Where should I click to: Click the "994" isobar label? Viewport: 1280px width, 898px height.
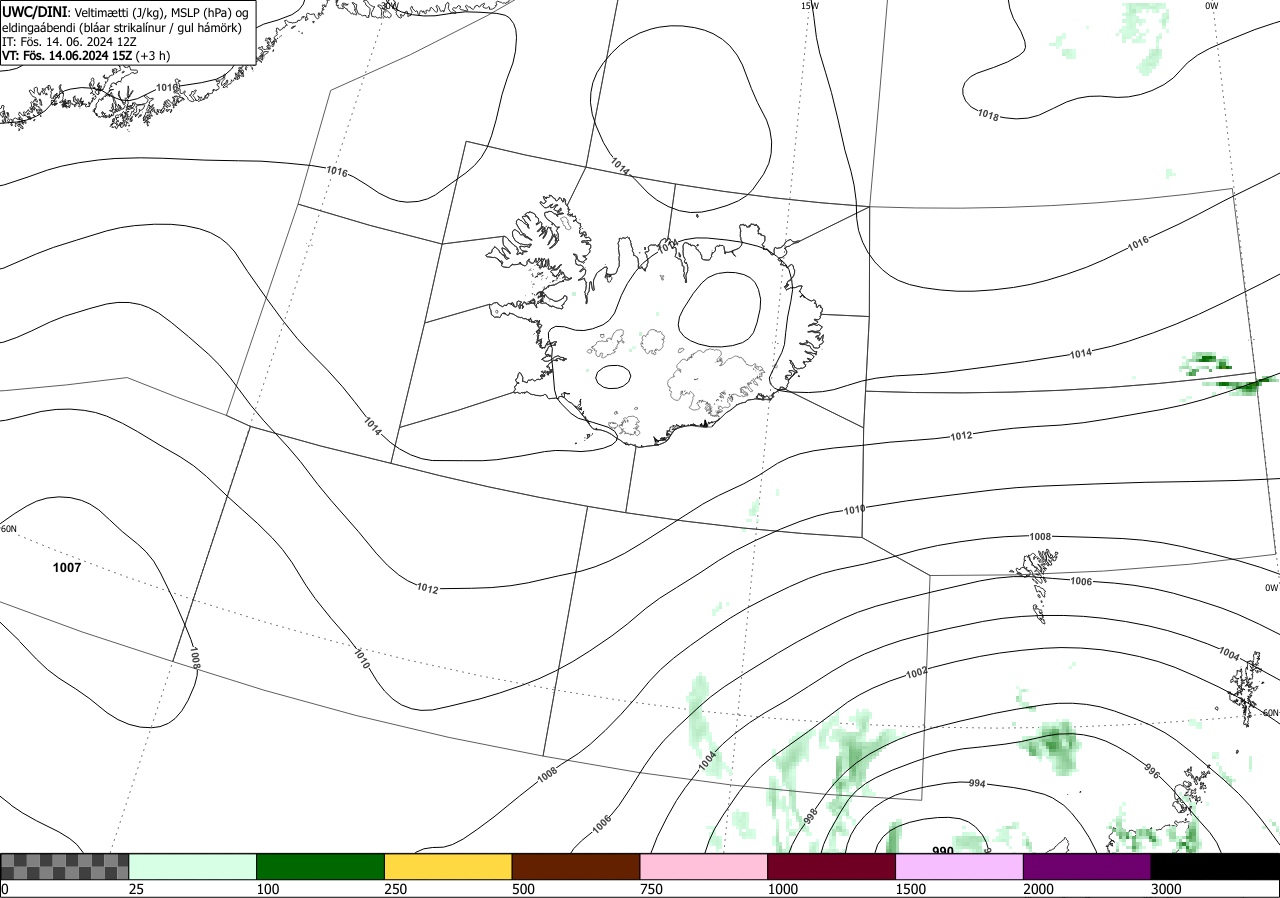click(977, 783)
